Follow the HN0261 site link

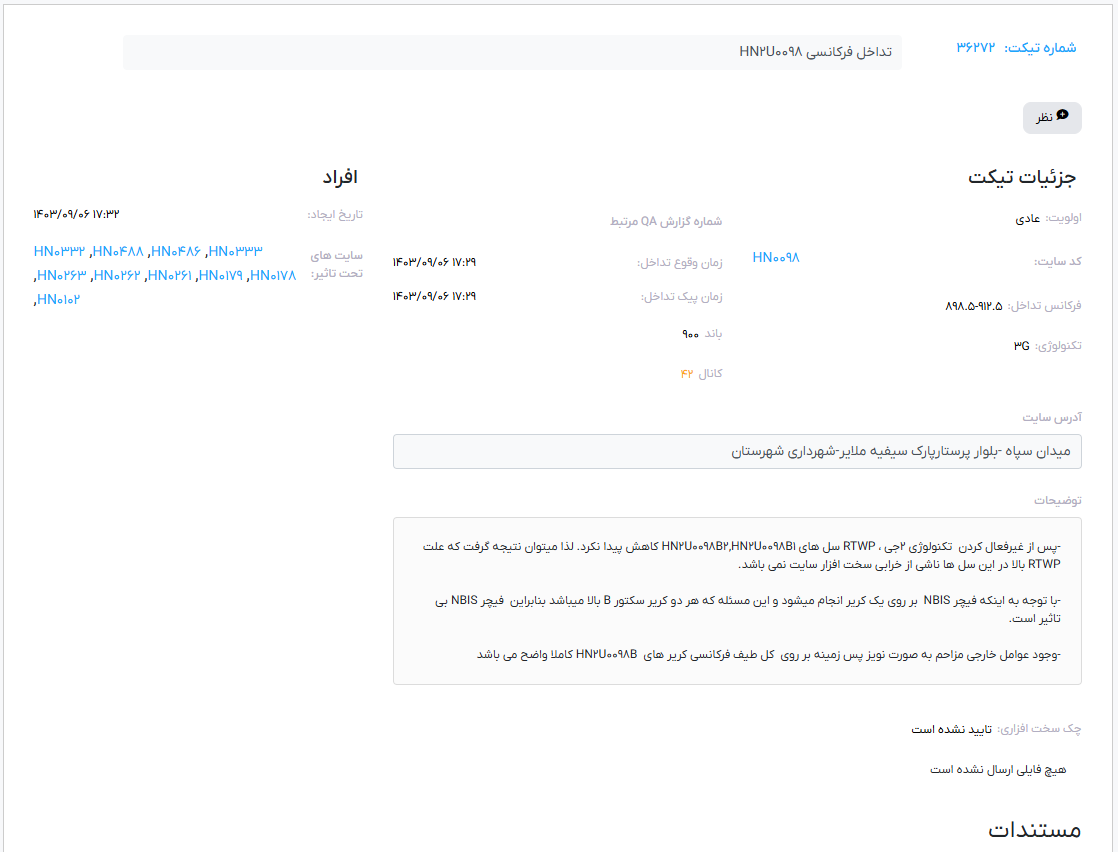(169, 275)
